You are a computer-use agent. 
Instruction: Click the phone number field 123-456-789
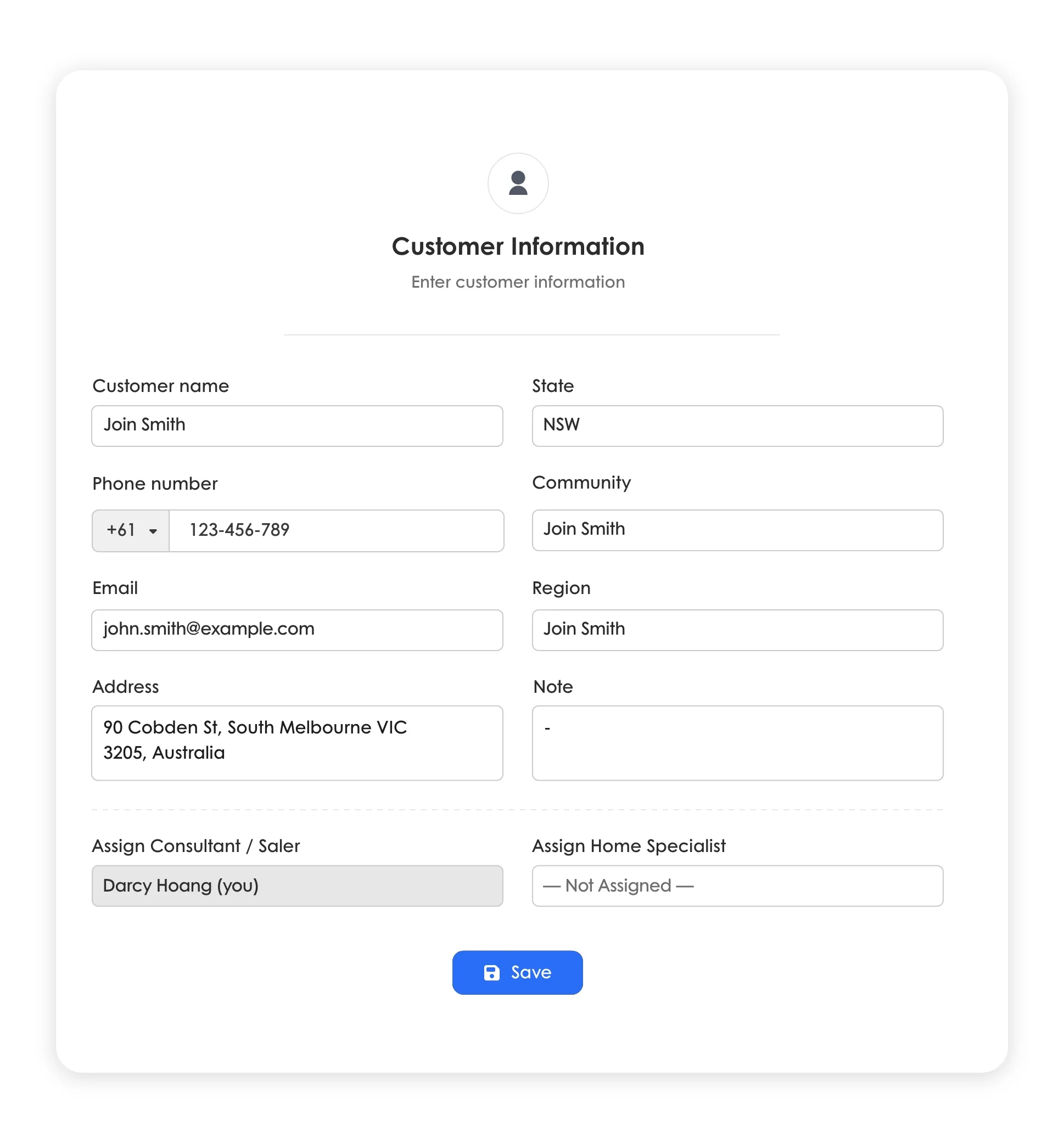point(335,530)
